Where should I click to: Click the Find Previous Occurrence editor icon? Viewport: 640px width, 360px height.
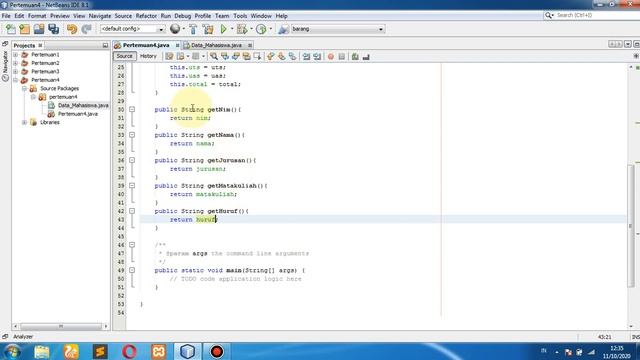tap(225, 56)
